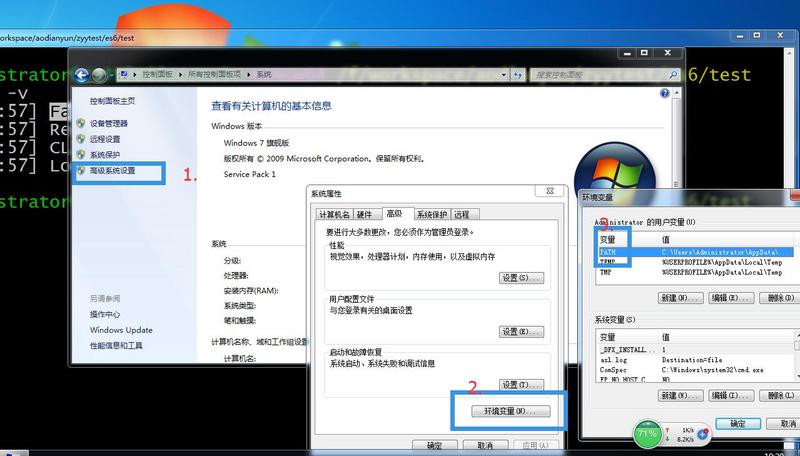
Task: Select the PATH user variable row
Action: pyautogui.click(x=696, y=252)
